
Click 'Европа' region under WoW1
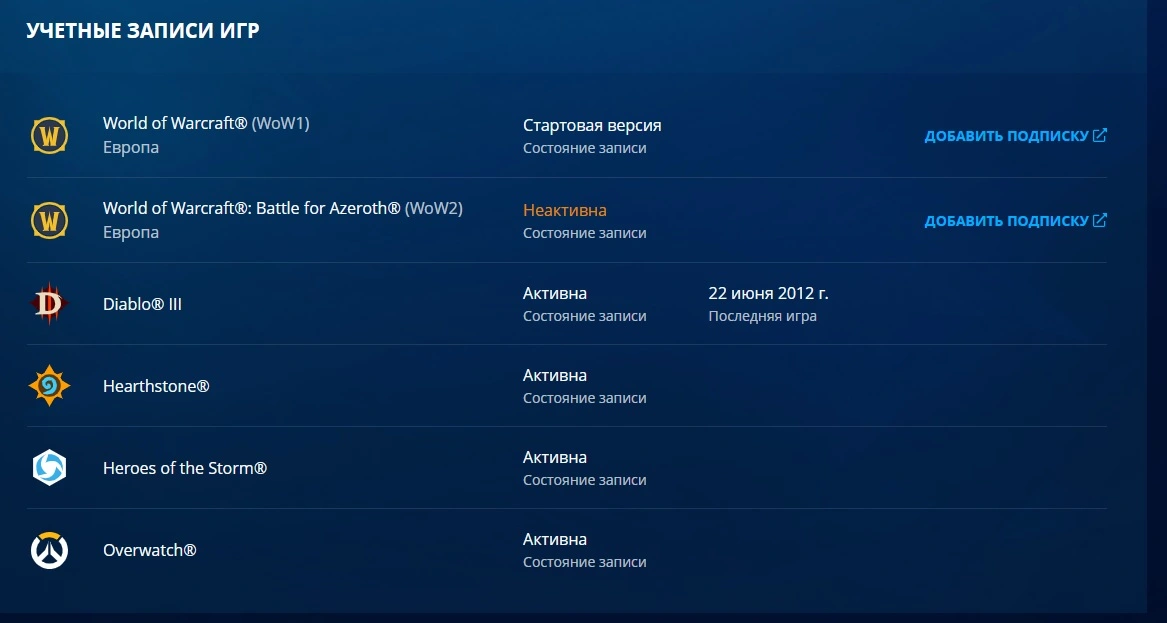coord(131,147)
